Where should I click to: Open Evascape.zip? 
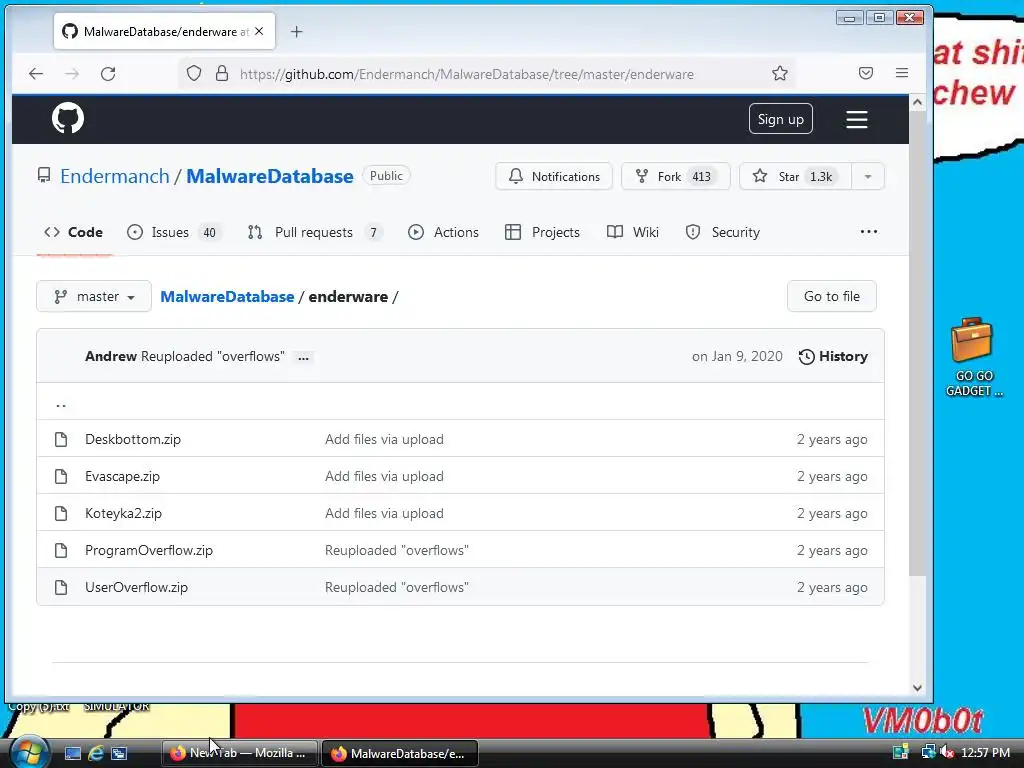122,477
